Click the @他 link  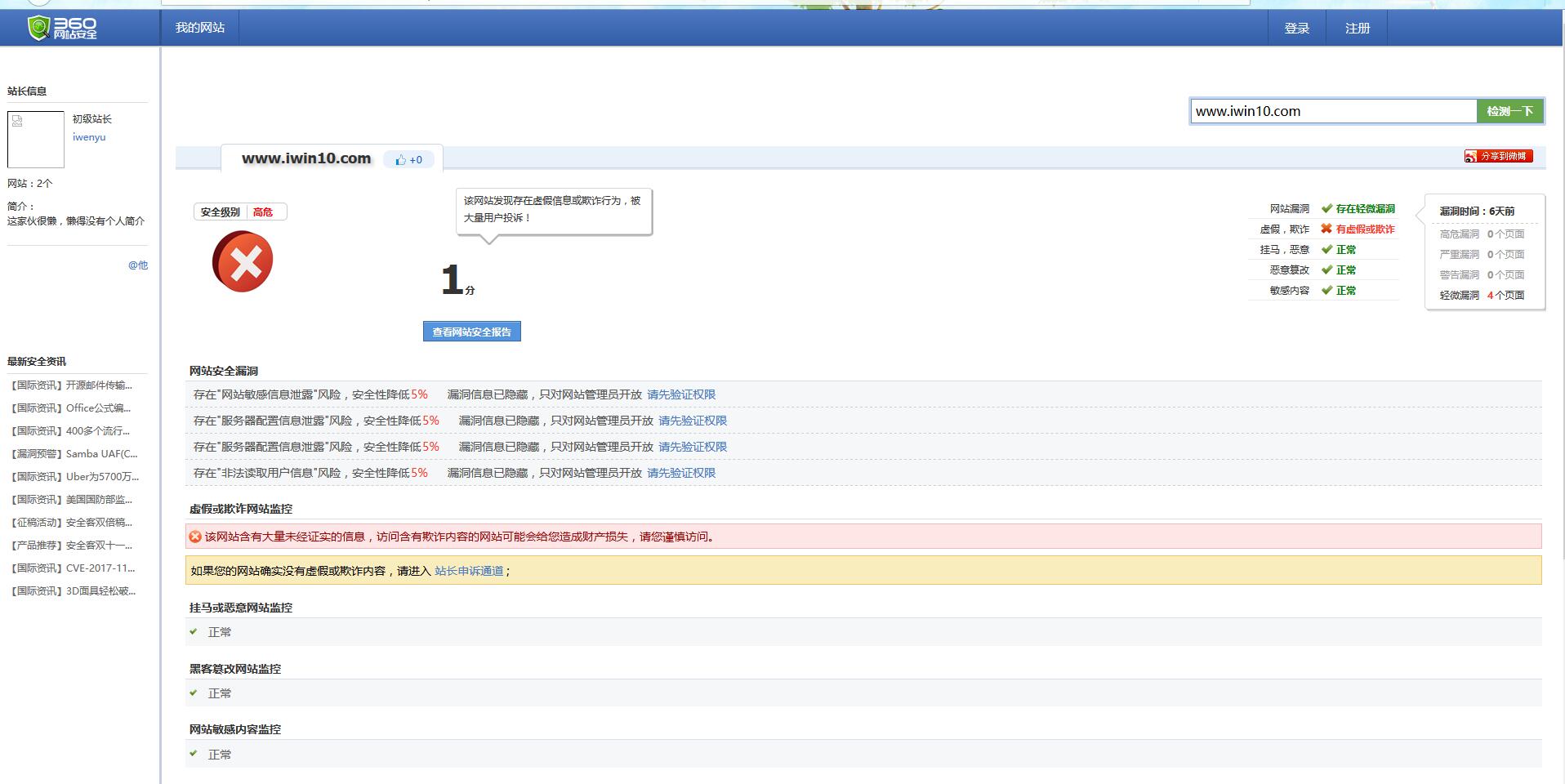click(x=138, y=265)
